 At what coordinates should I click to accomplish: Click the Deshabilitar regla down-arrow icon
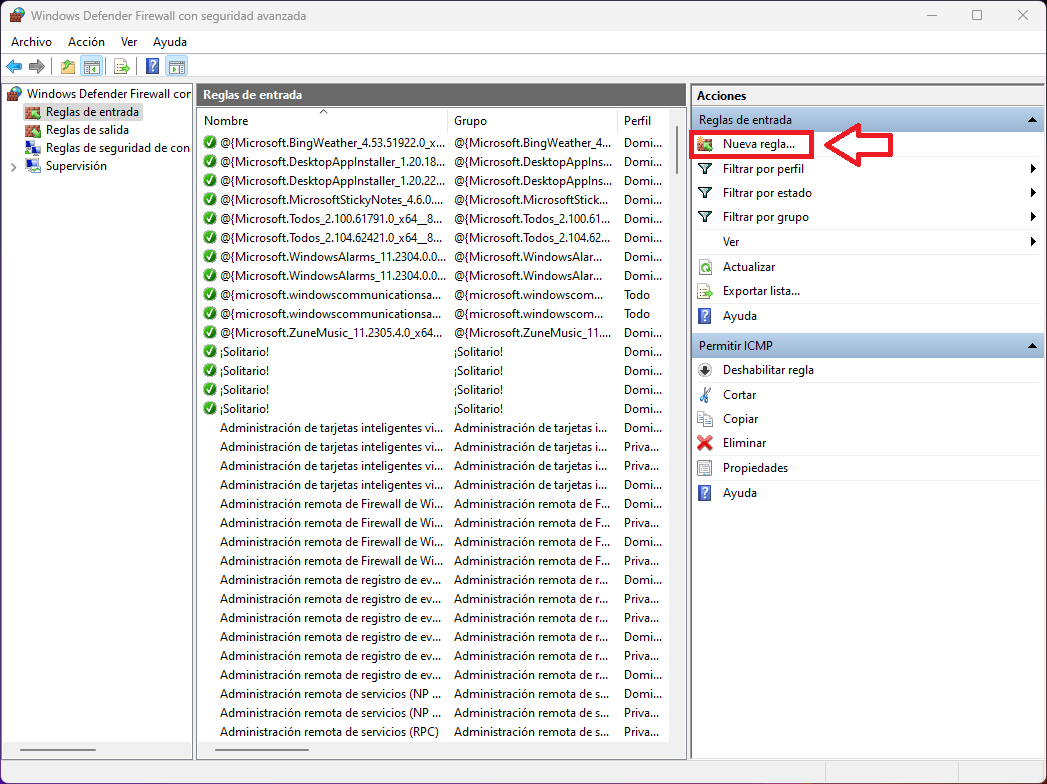[x=705, y=370]
